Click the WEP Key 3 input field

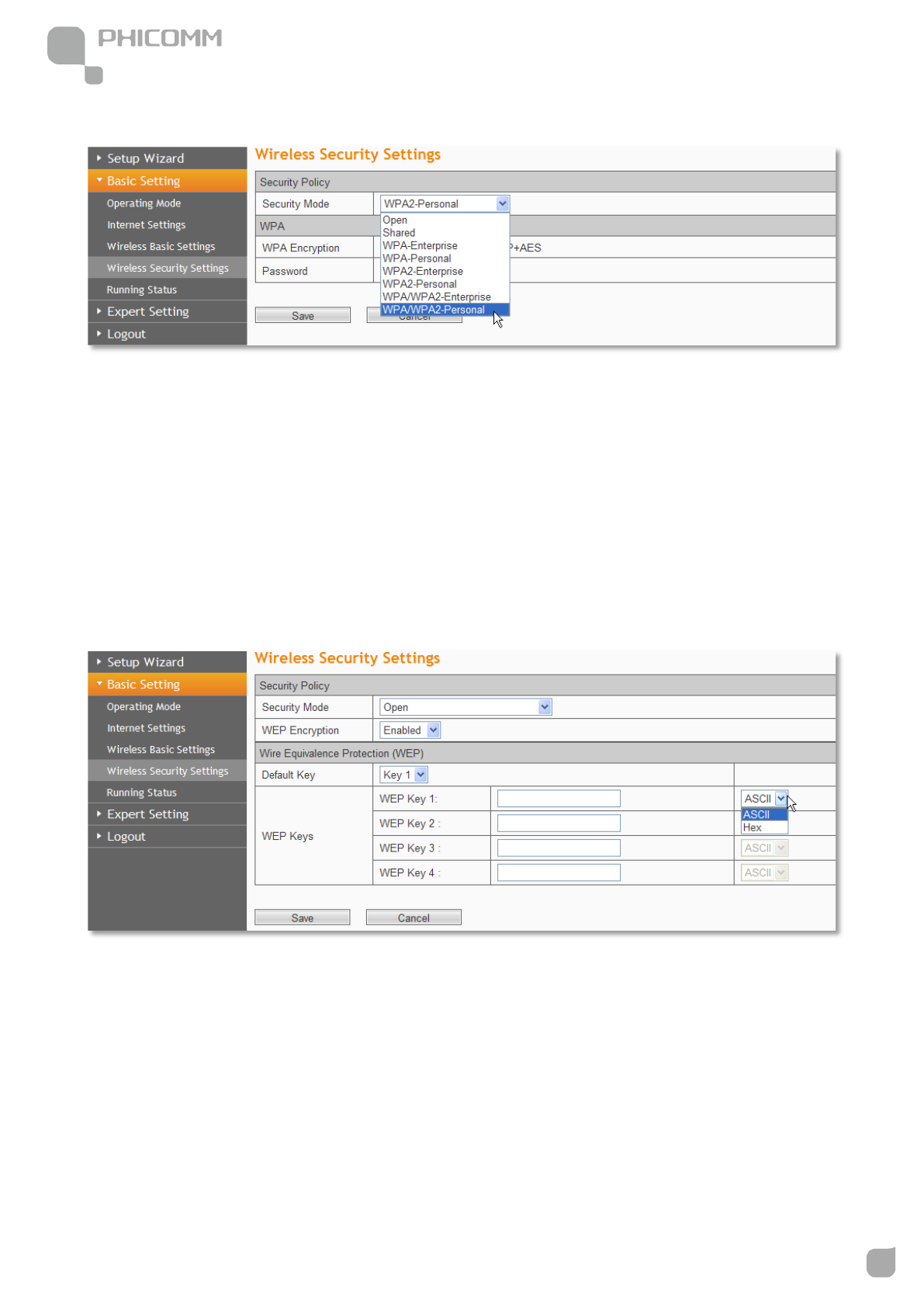click(x=559, y=848)
